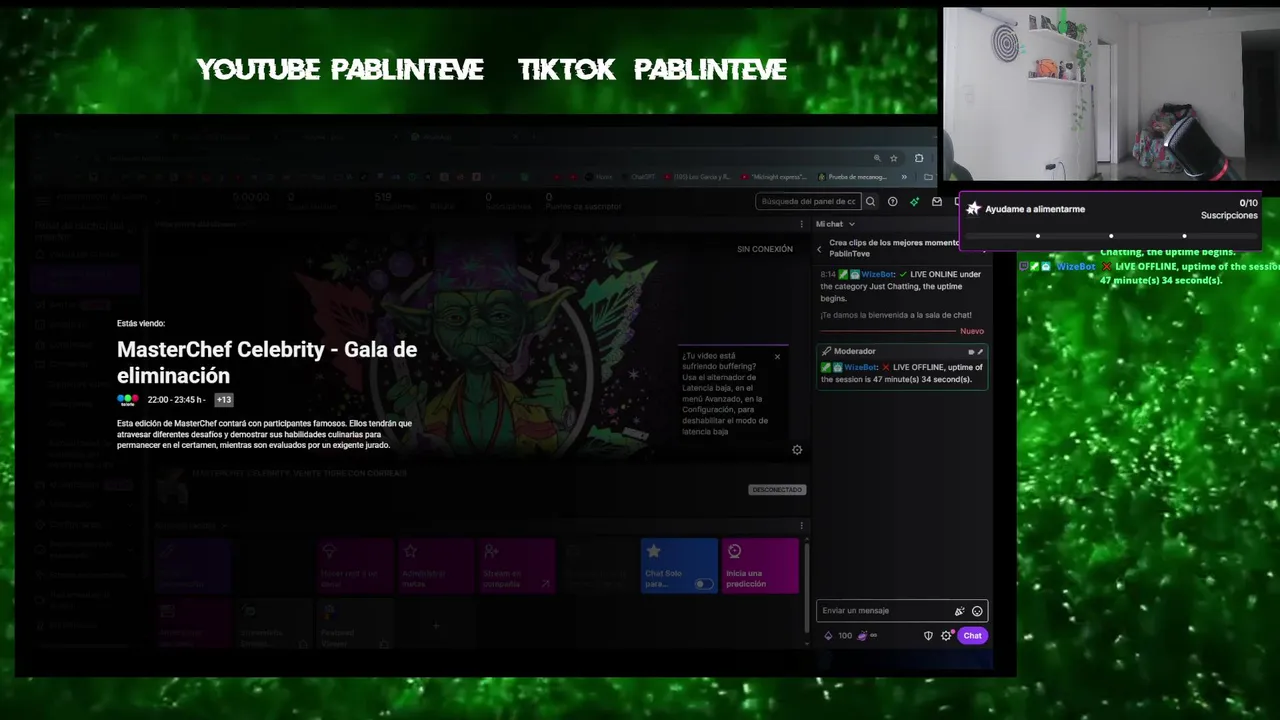The height and width of the screenshot is (720, 1280).
Task: Expand bookmarks overflow double chevron
Action: [904, 177]
